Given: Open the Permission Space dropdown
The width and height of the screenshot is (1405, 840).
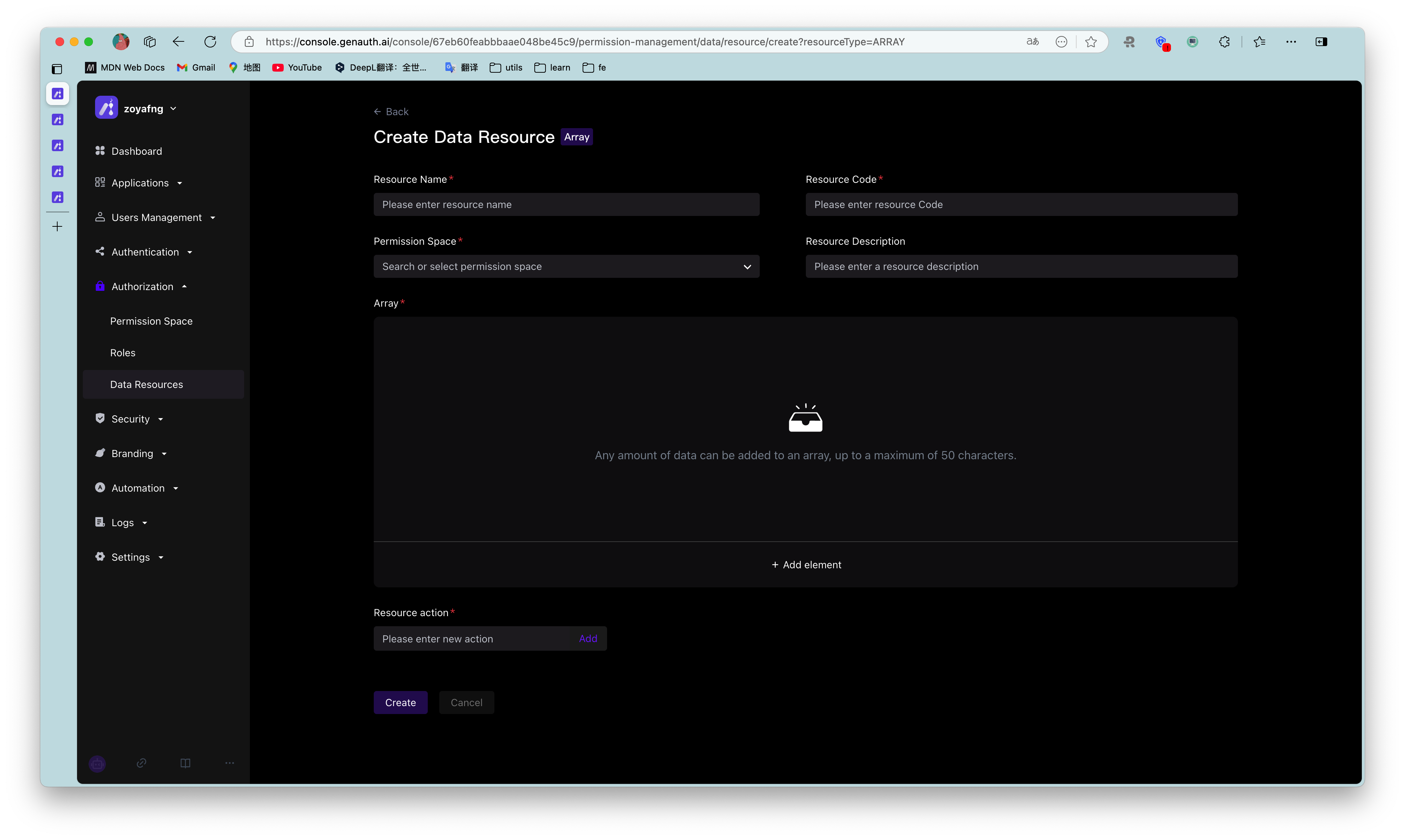Looking at the screenshot, I should [566, 266].
